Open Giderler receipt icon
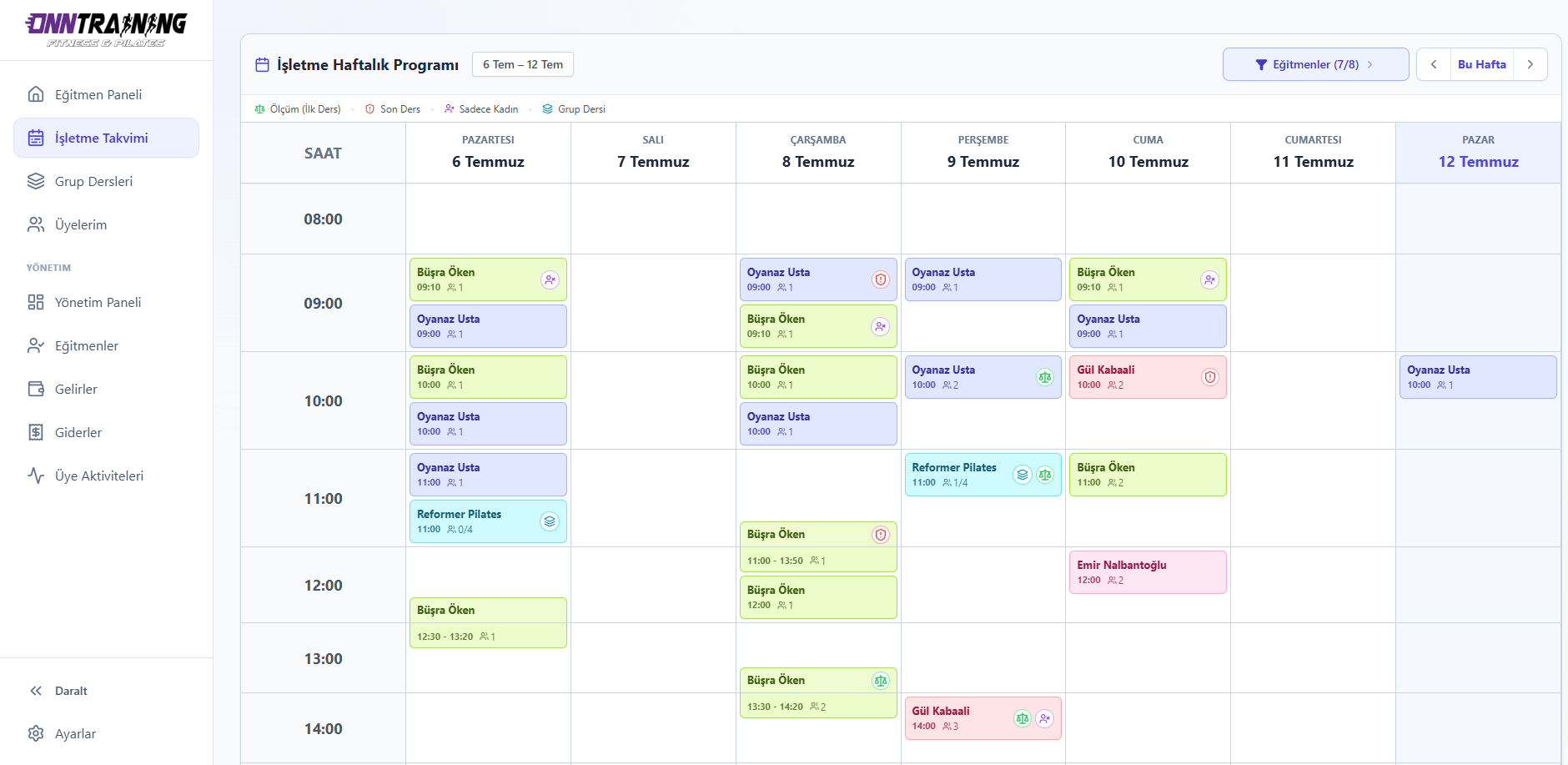The height and width of the screenshot is (765, 1568). (36, 432)
